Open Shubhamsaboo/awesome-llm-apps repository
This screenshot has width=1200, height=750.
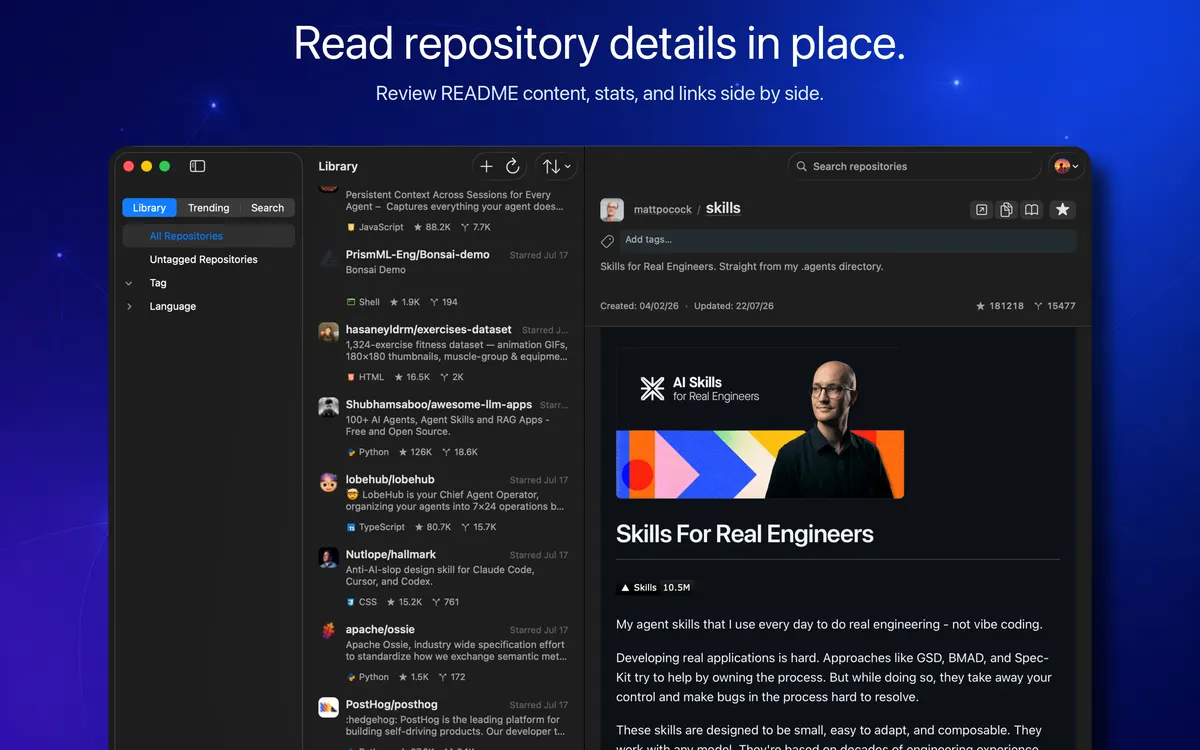439,404
